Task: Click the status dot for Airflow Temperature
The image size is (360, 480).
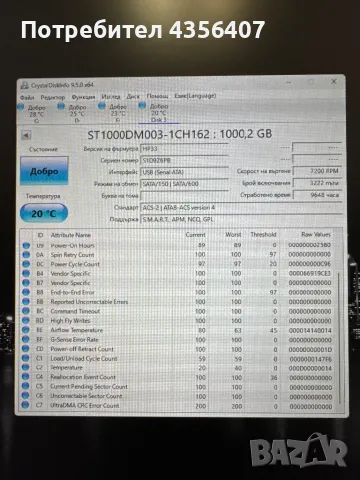Action: [x=26, y=330]
